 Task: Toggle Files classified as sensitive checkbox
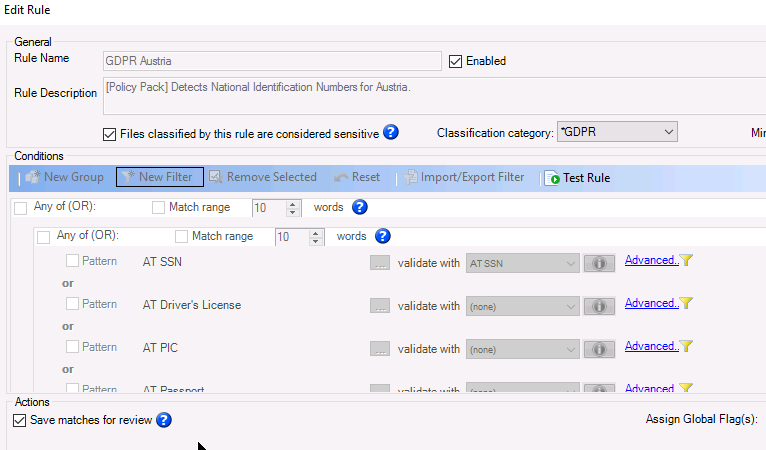point(110,133)
